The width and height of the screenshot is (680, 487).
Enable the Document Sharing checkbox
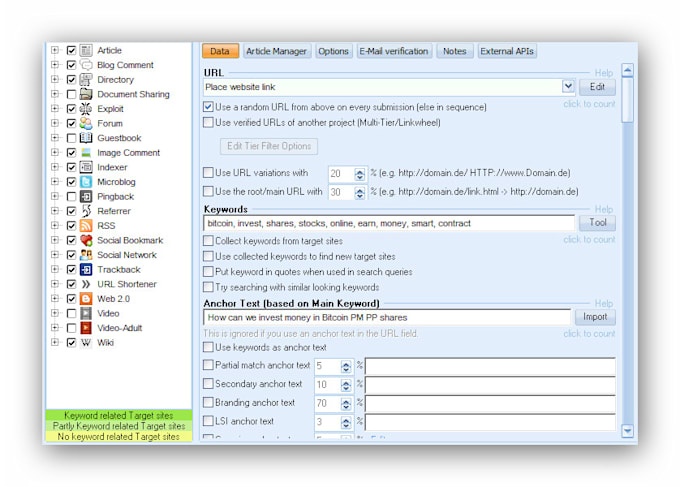click(72, 94)
